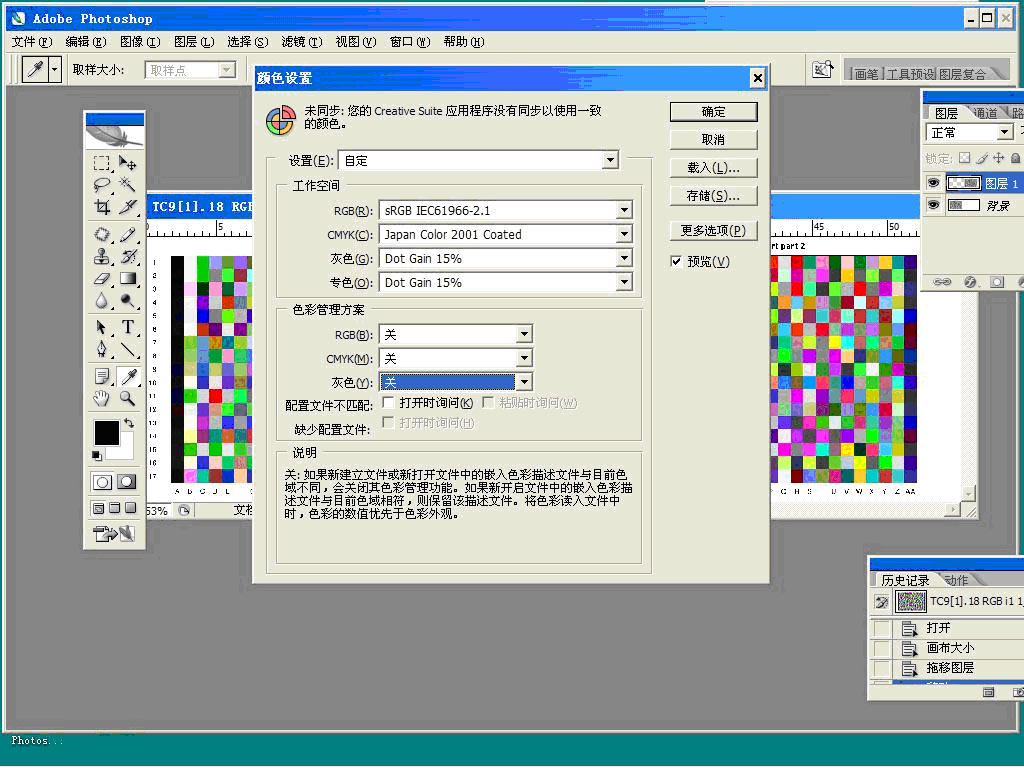Image resolution: width=1024 pixels, height=768 pixels.
Task: Select the Dodge tool
Action: coord(128,301)
